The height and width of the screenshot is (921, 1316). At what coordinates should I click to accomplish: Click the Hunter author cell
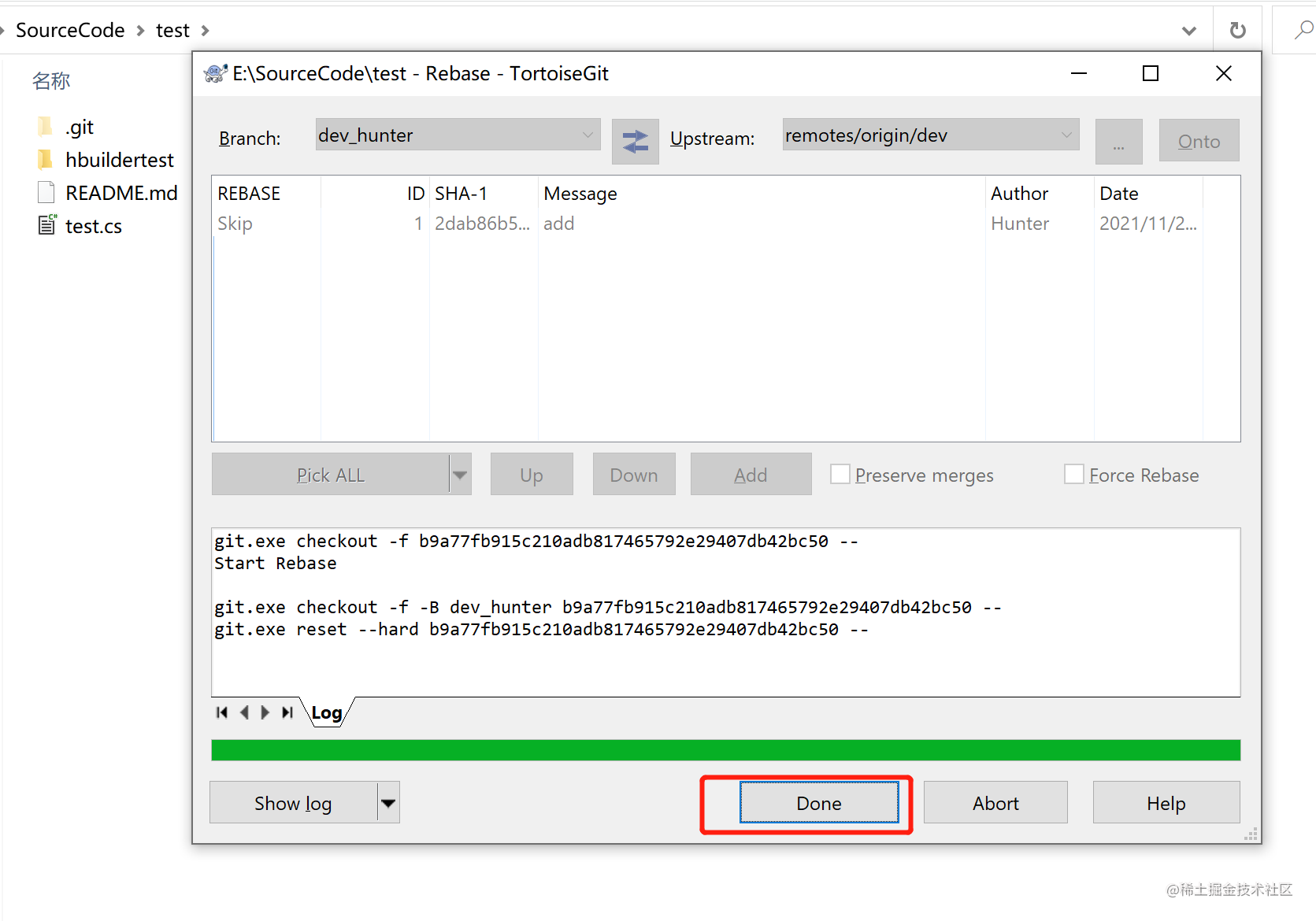[x=1020, y=224]
